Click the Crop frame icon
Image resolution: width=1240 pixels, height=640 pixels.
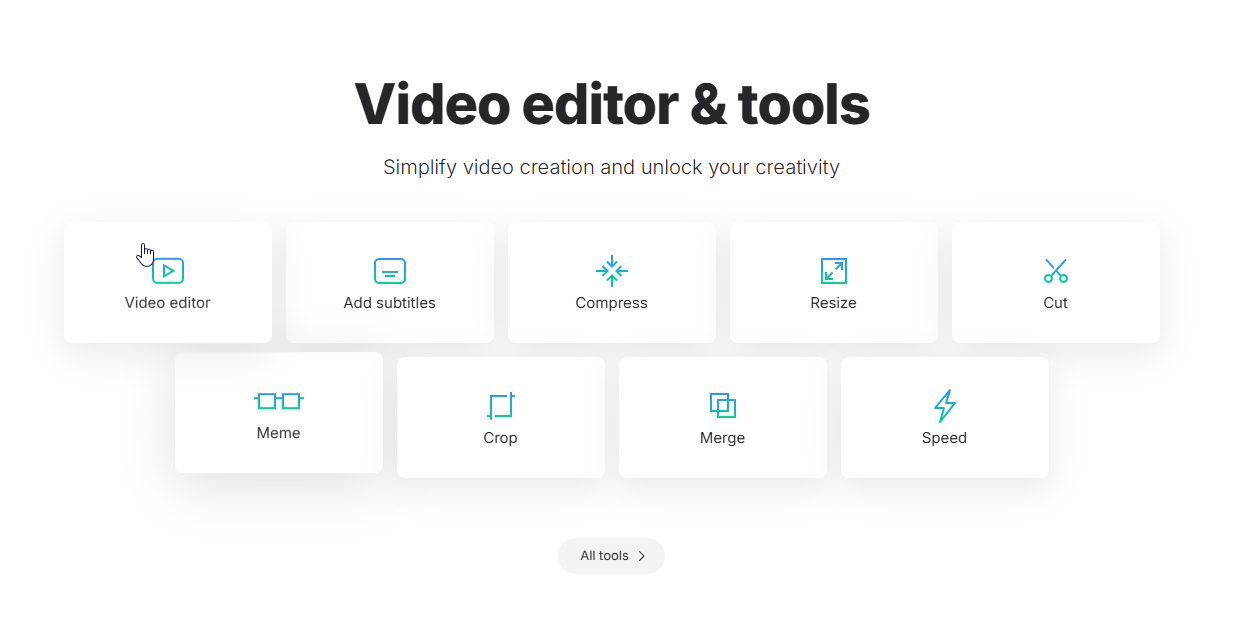pos(501,405)
